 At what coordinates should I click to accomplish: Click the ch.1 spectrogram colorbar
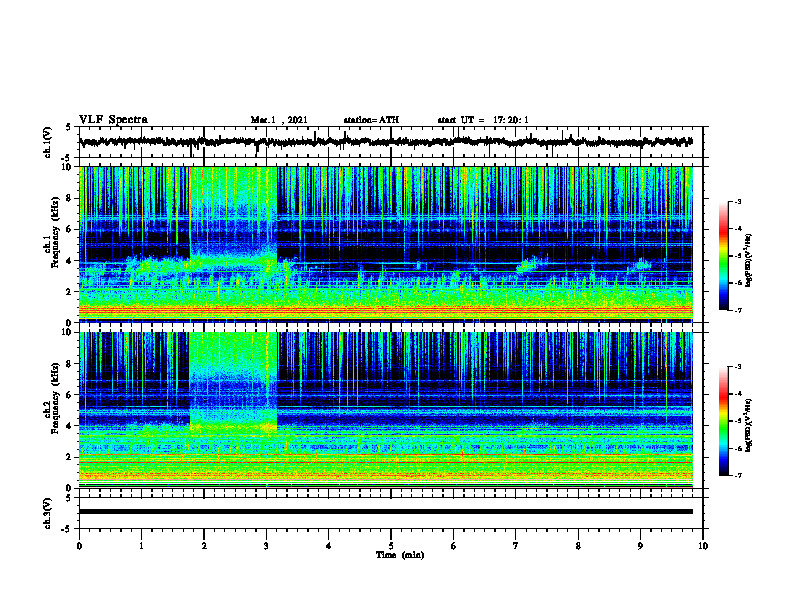tap(724, 256)
